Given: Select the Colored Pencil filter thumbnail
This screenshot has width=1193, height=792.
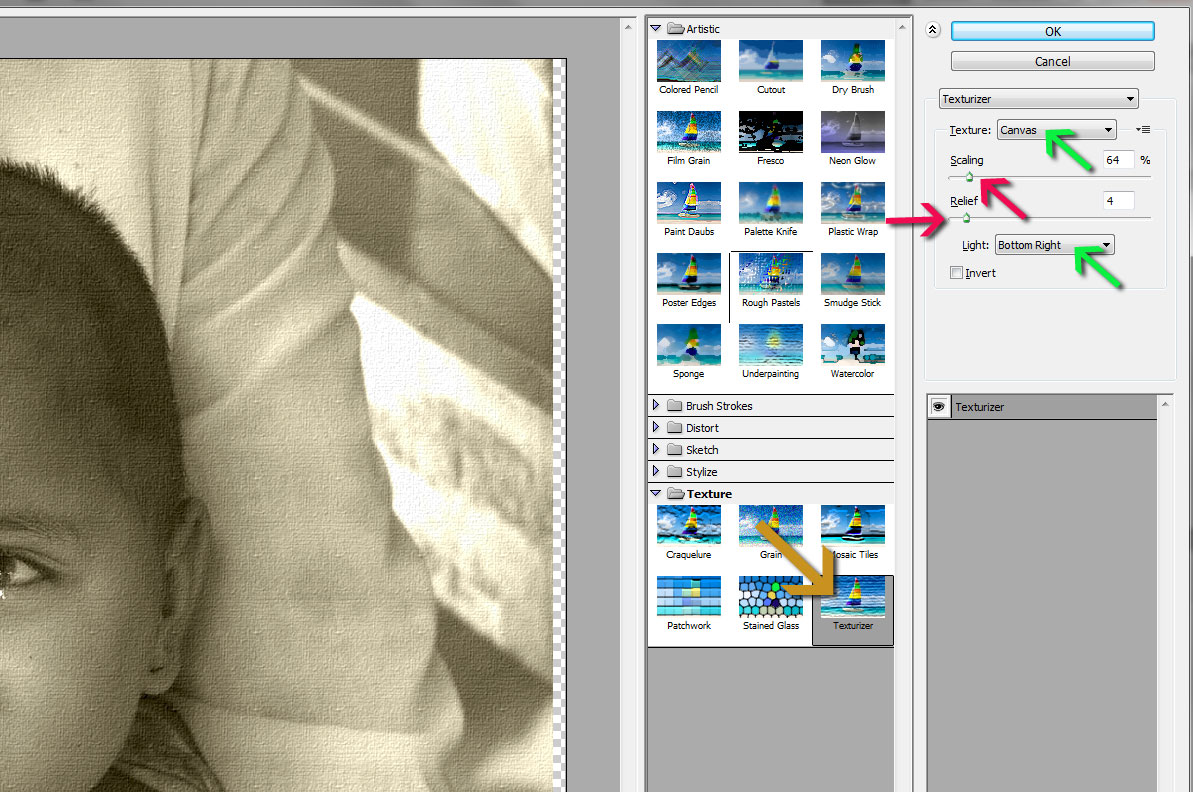Looking at the screenshot, I should [x=689, y=61].
